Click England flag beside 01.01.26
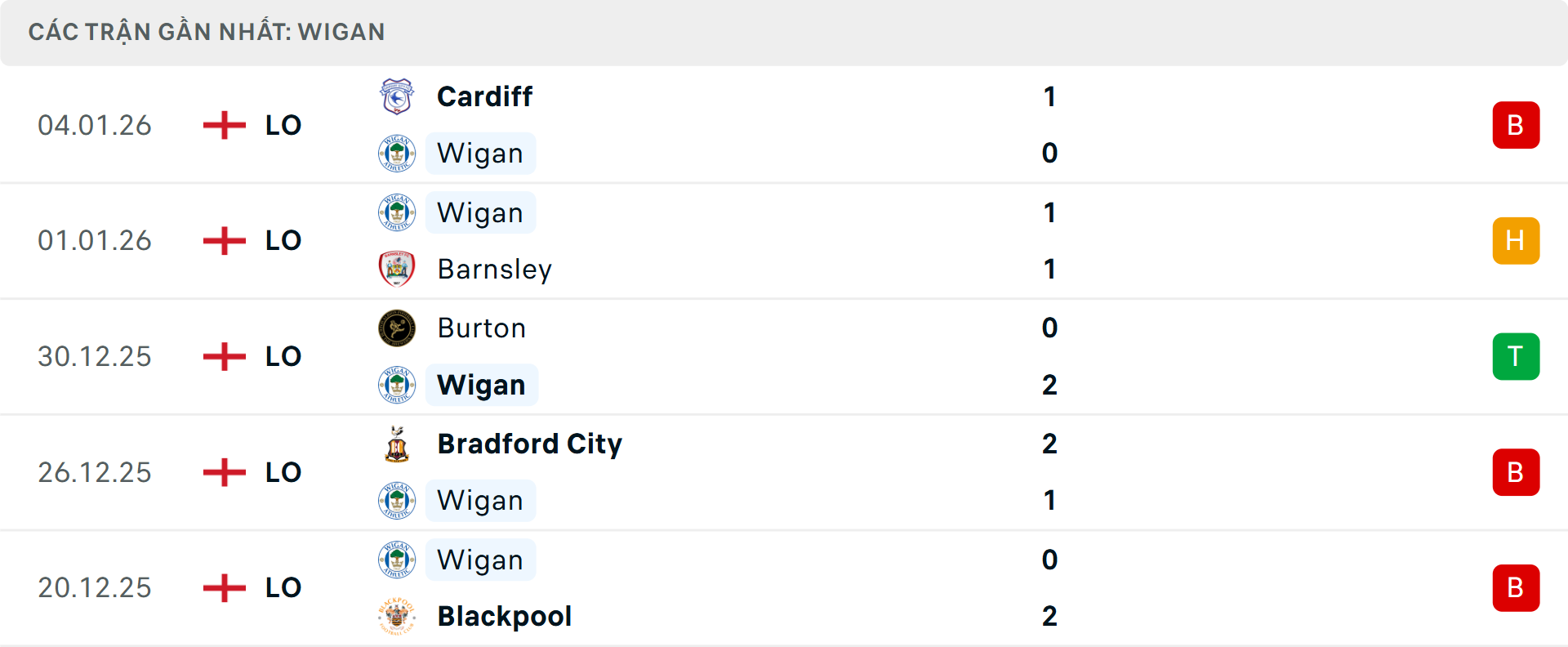This screenshot has width=1568, height=647. 224,241
